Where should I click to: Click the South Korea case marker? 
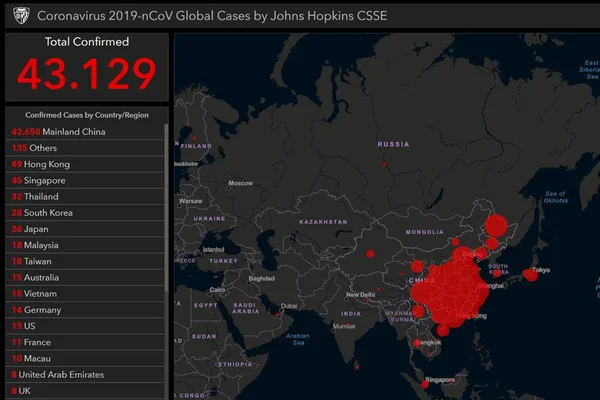pos(497,273)
